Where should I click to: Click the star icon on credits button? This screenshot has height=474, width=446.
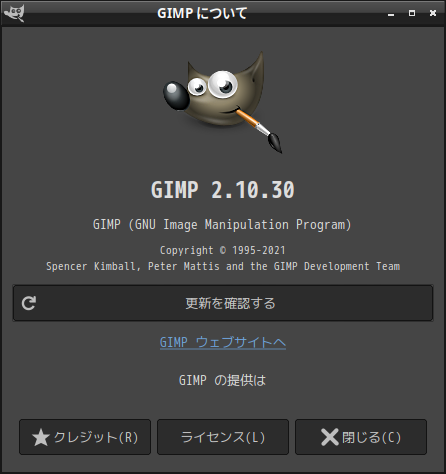click(41, 437)
